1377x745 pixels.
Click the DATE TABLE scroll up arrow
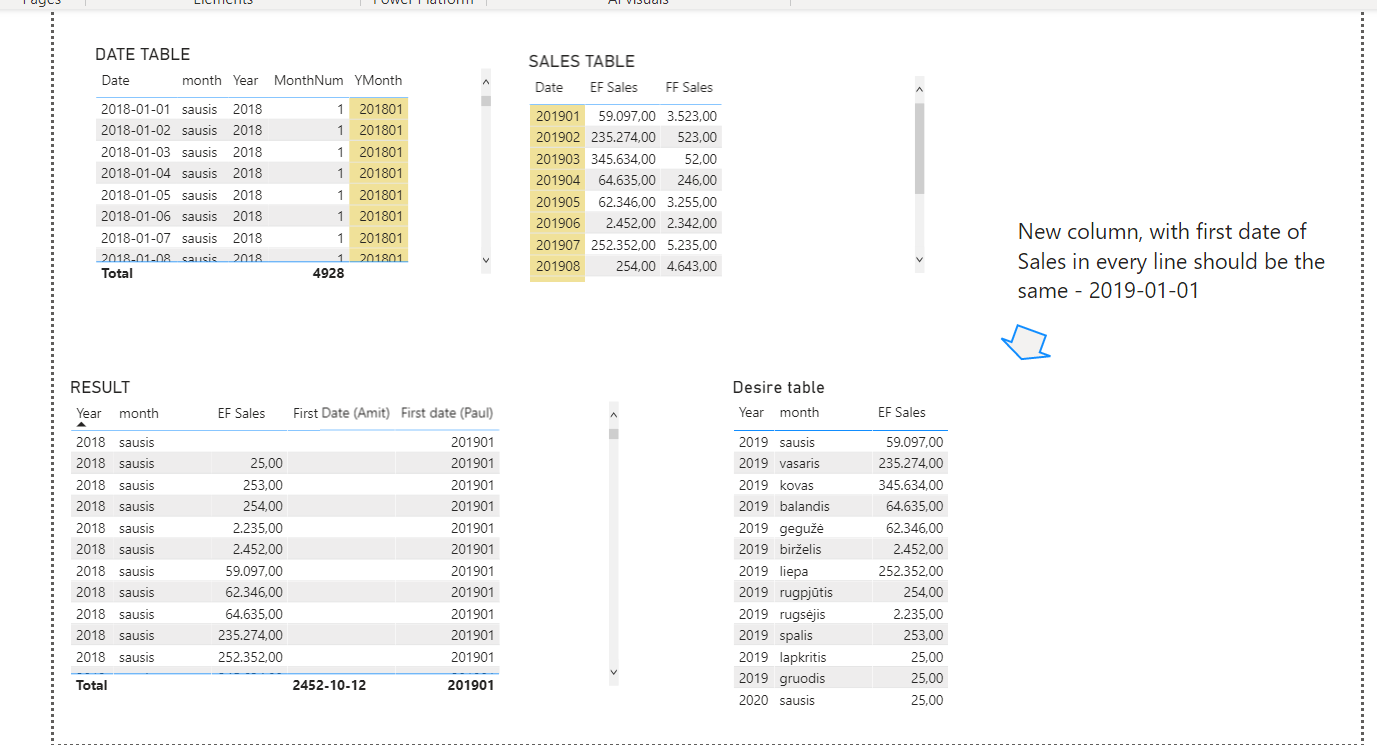(486, 82)
